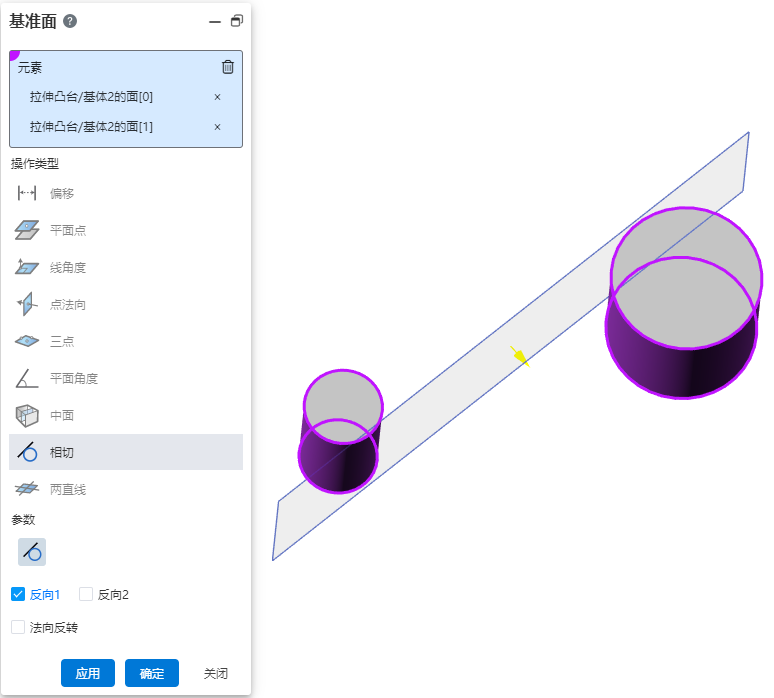
Task: Select the 两直线 two-lines icon
Action: 27,489
